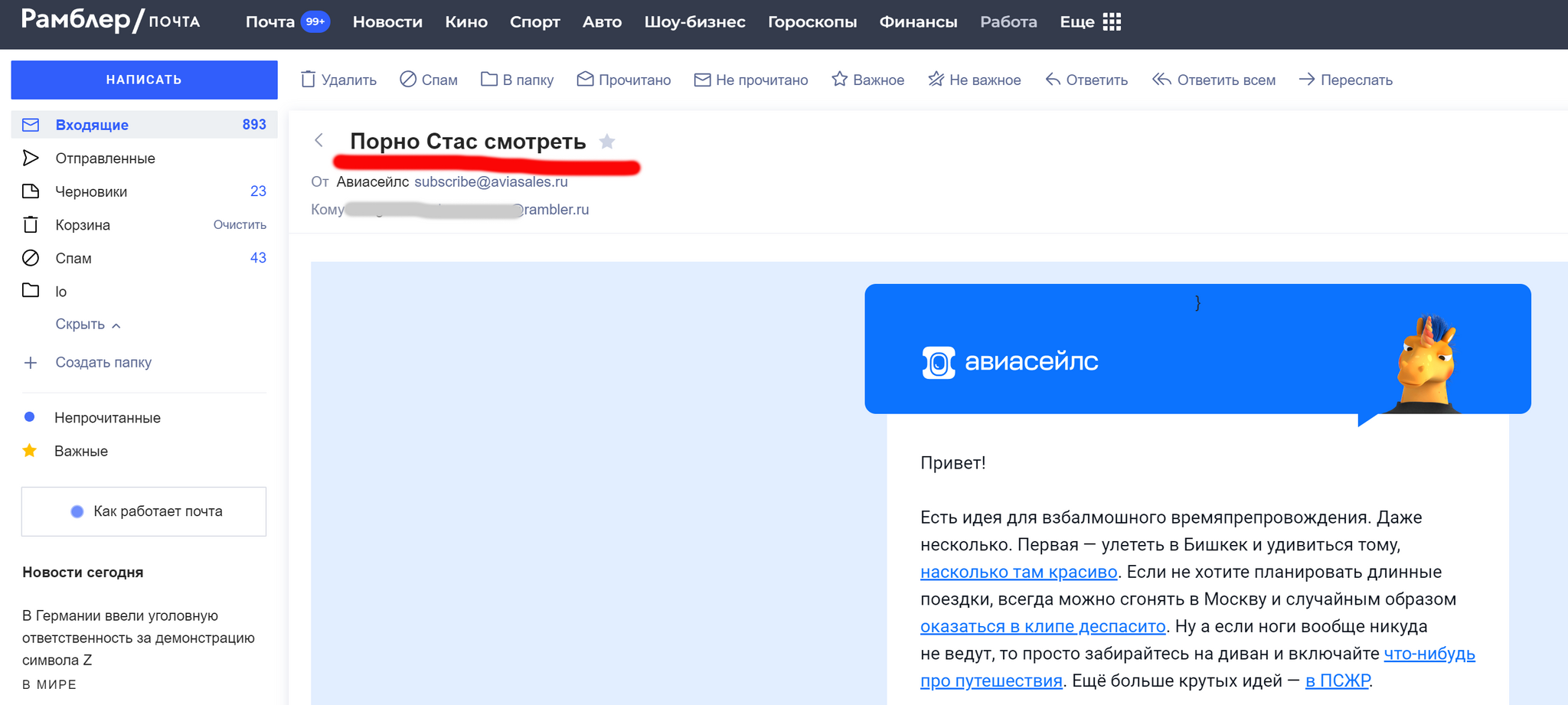Screen dimensions: 1568x705
Task: Open Работа in the top navigation
Action: (x=1008, y=22)
